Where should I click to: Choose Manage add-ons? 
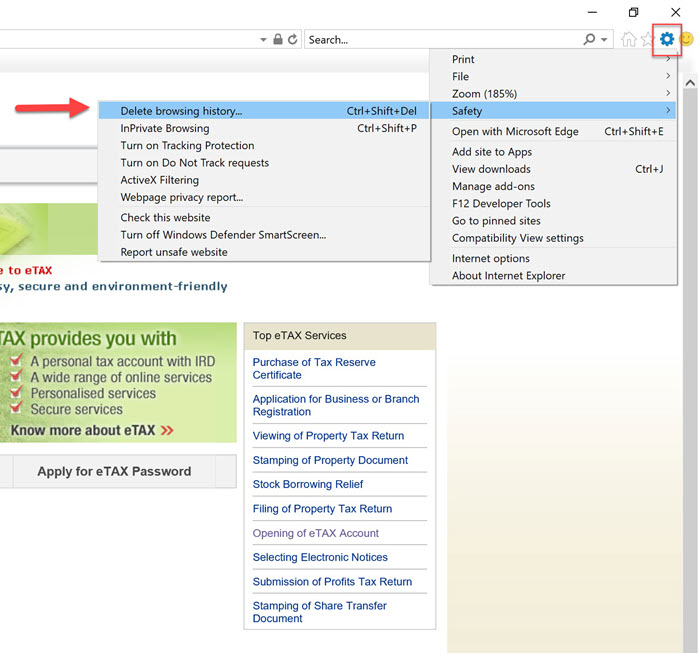click(554, 186)
